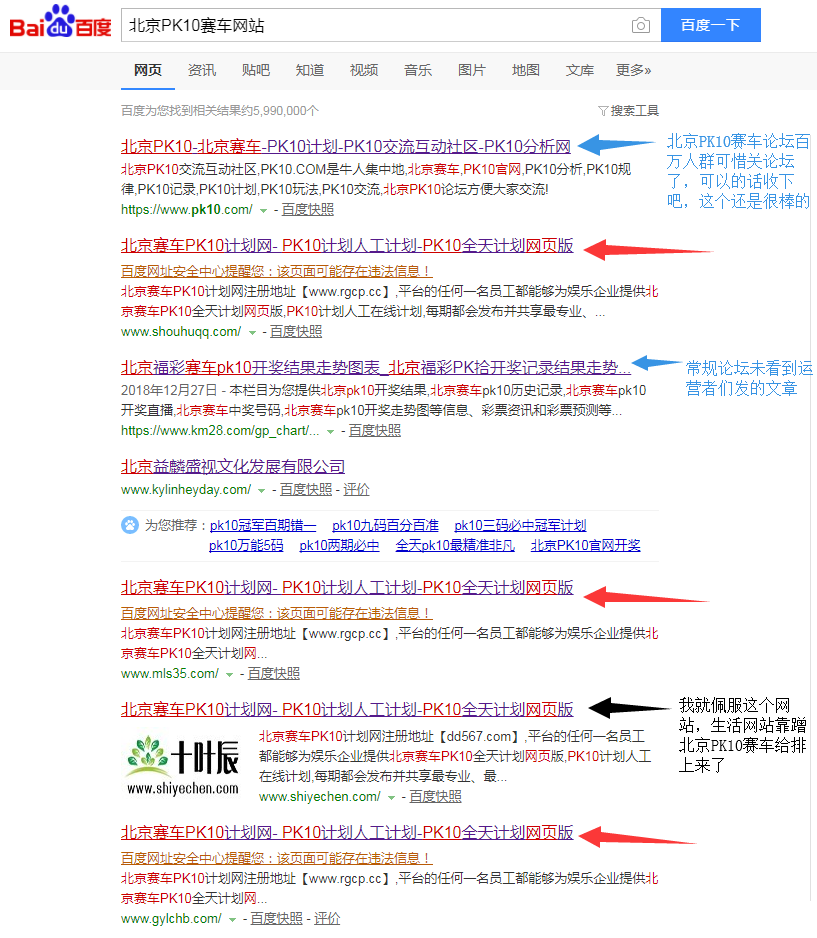The width and height of the screenshot is (817, 938).
Task: Open 百度快照 for the km28.com result
Action: 375,431
